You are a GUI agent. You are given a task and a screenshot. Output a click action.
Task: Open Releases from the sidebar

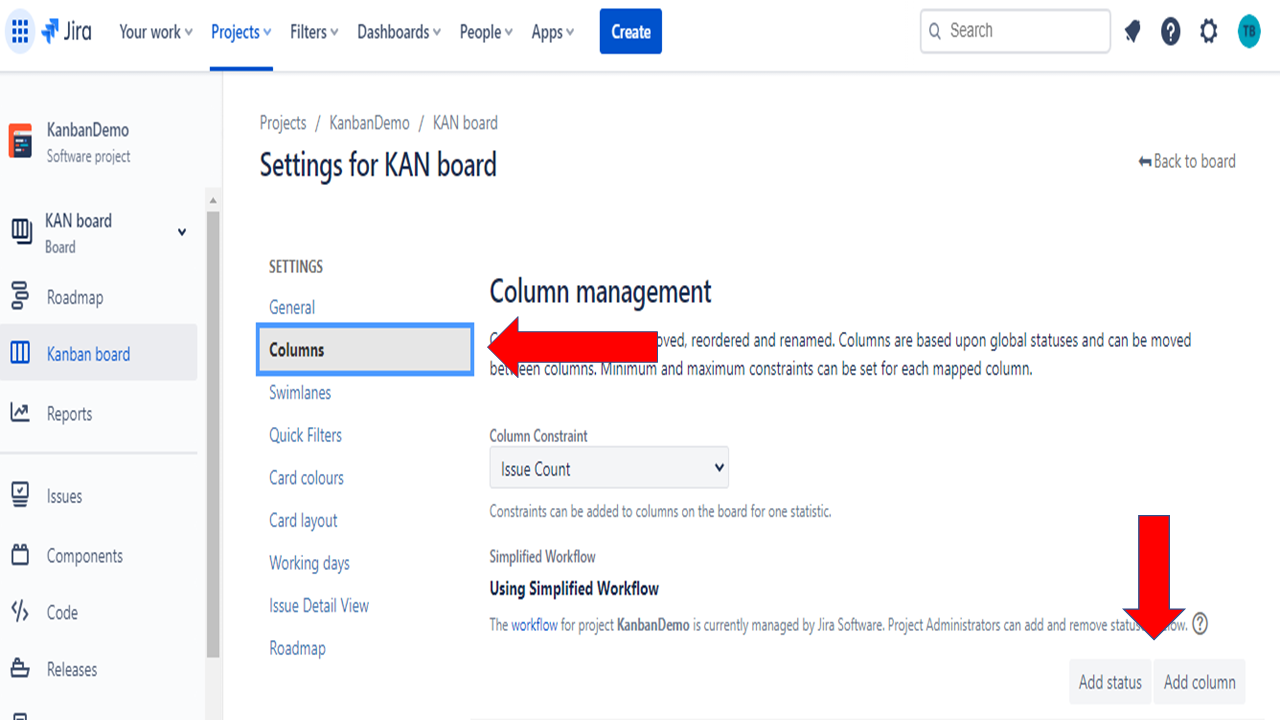pos(70,669)
